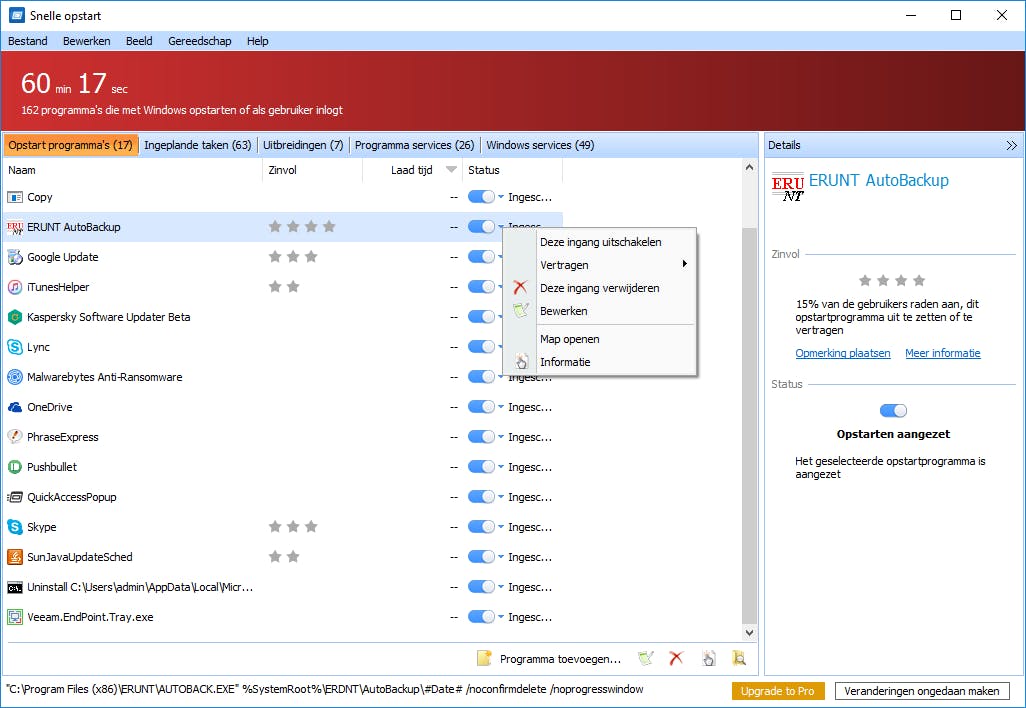Toggle the Malwarebytes Anti-Ransomware switch
This screenshot has width=1026, height=708.
pos(482,377)
